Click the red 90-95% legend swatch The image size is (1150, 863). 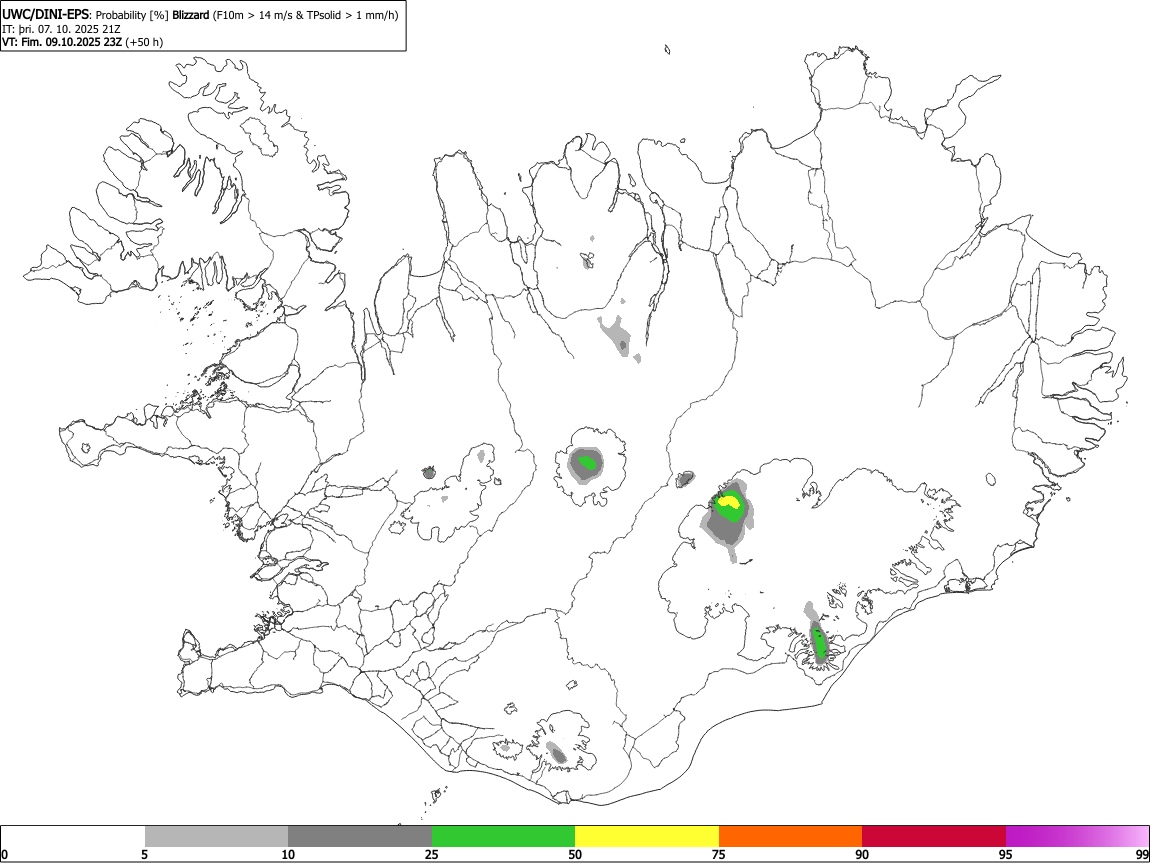point(934,836)
